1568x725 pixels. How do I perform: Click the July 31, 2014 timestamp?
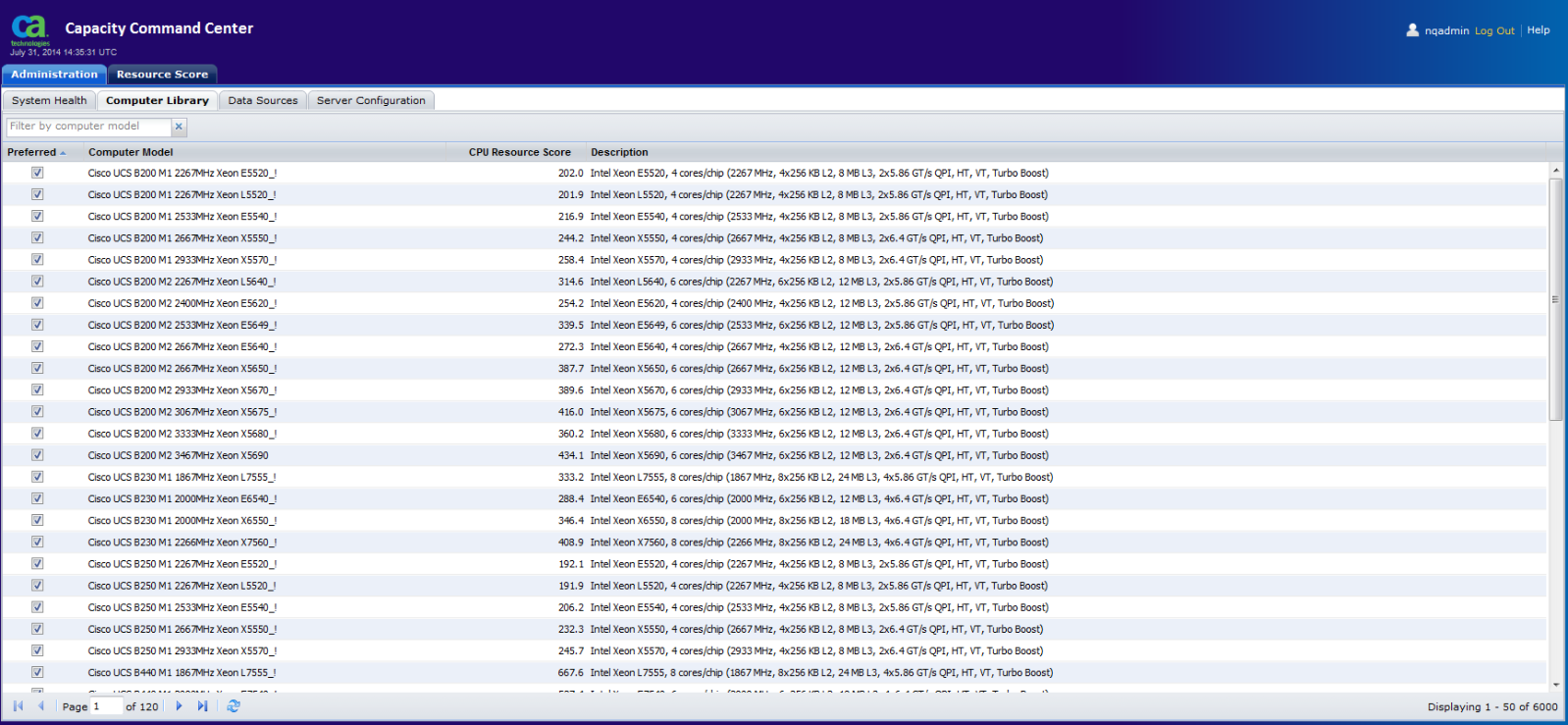click(64, 52)
